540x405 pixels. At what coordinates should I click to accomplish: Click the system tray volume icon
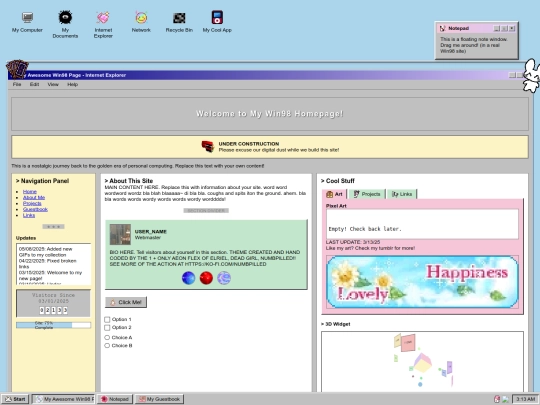[x=505, y=399]
